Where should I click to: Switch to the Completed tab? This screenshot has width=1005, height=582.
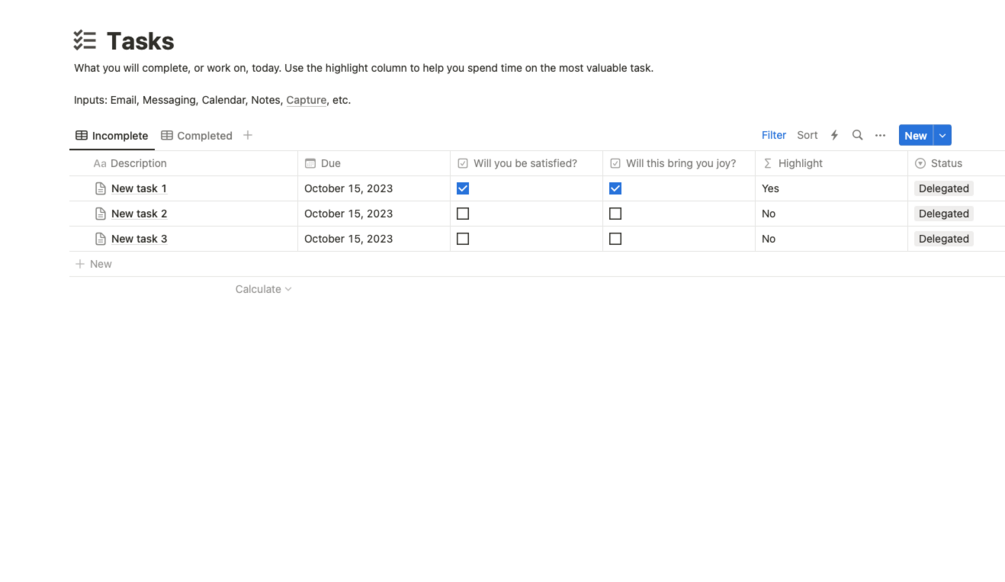197,135
